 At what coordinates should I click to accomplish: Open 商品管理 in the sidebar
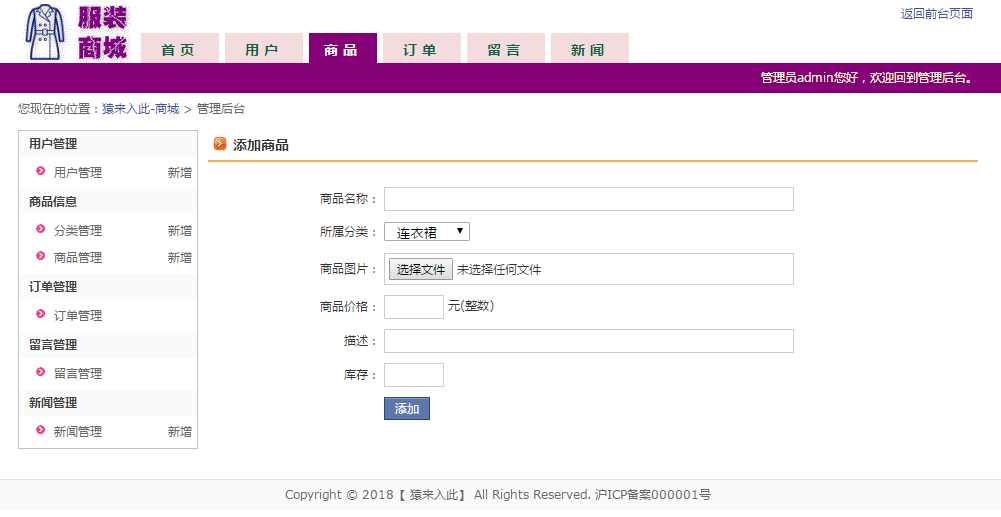click(78, 257)
